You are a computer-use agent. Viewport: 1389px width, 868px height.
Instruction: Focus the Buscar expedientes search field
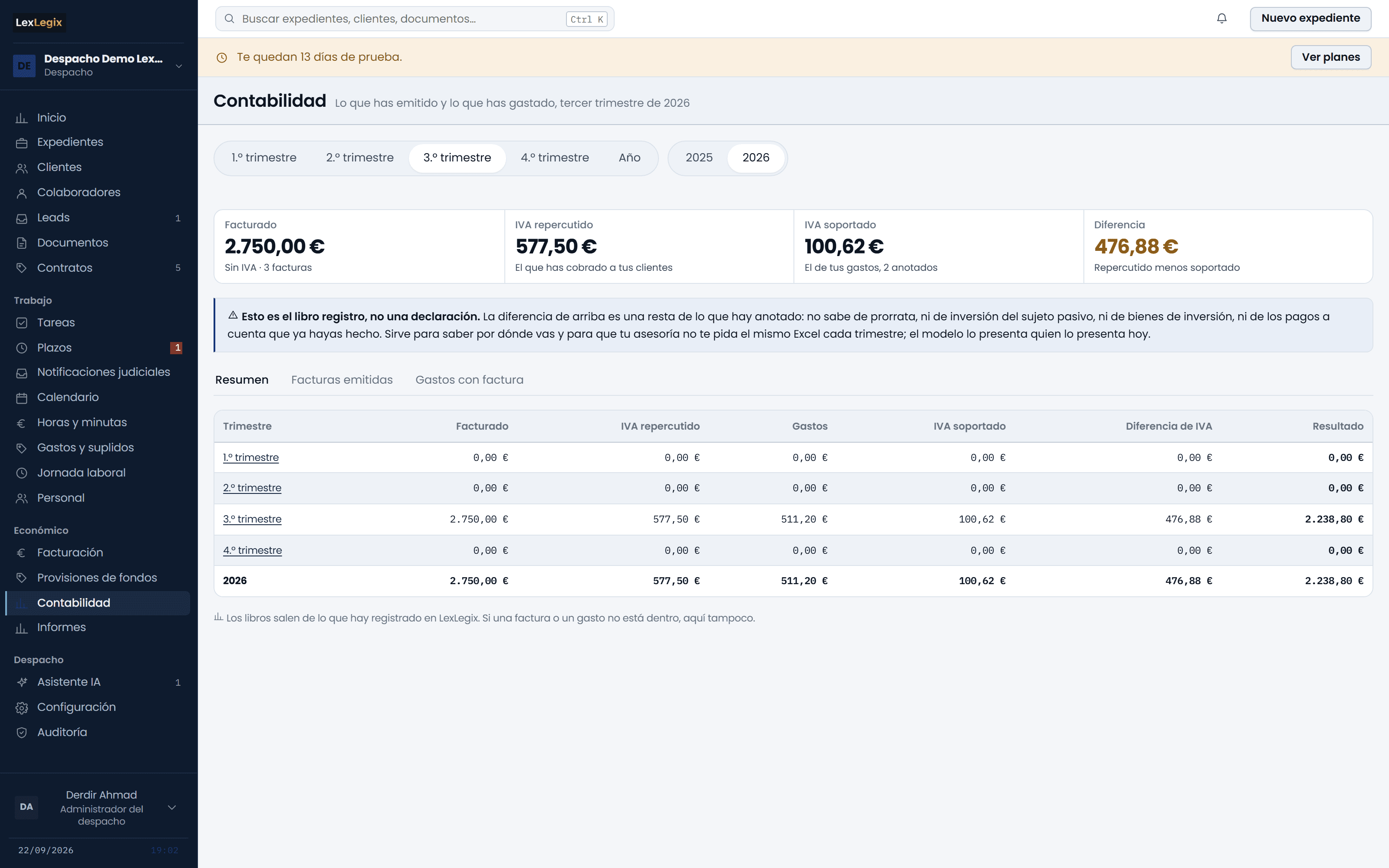tap(415, 18)
